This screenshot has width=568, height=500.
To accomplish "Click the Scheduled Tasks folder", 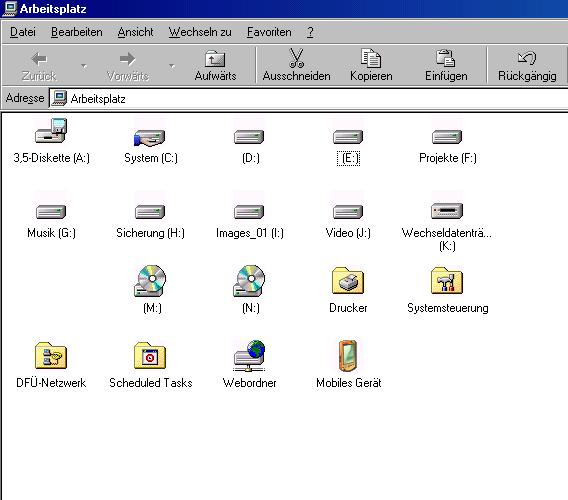I will (x=150, y=355).
